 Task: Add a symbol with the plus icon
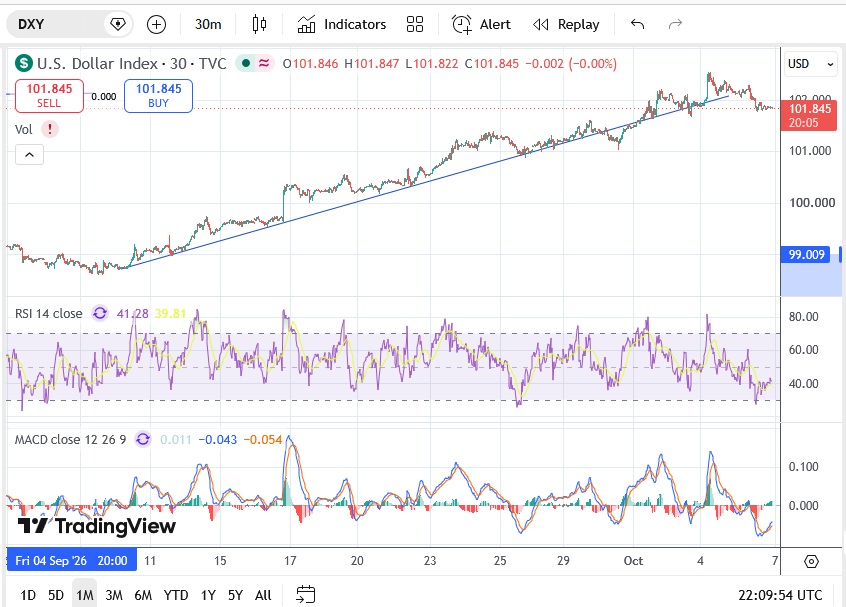point(156,24)
